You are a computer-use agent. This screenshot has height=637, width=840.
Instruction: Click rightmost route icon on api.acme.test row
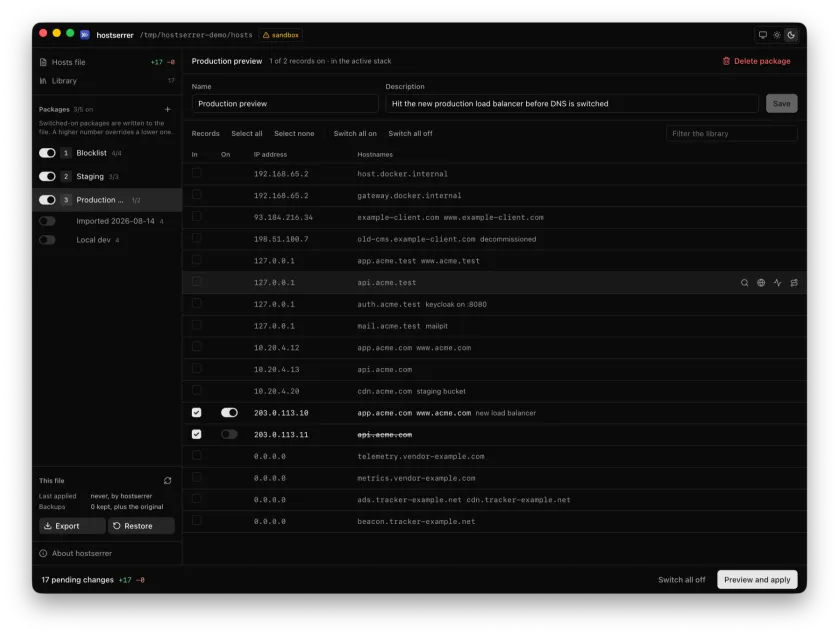coord(794,282)
